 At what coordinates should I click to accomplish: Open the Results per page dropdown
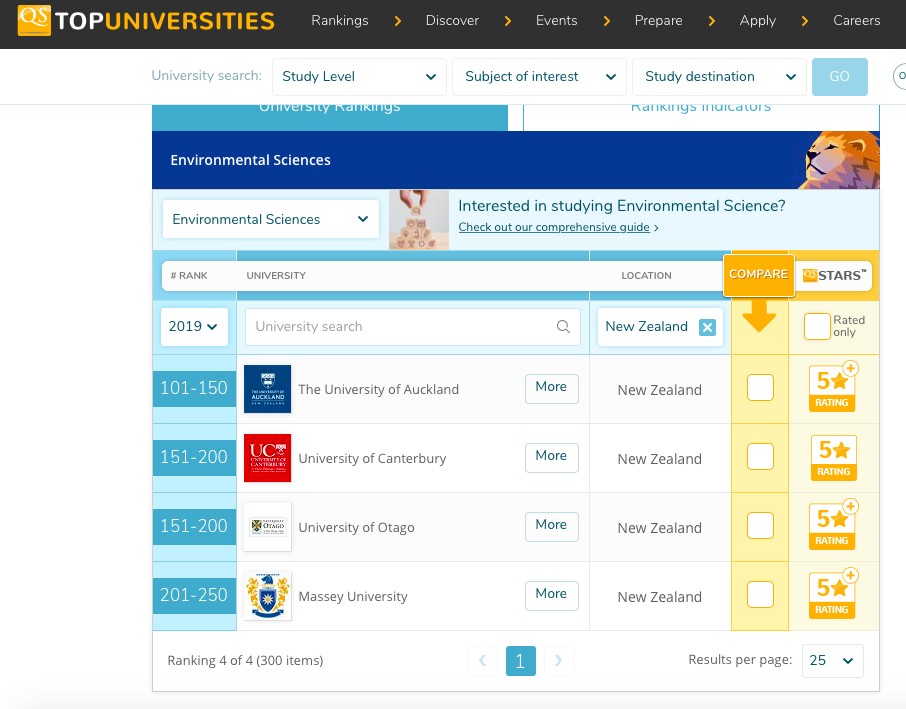point(832,660)
